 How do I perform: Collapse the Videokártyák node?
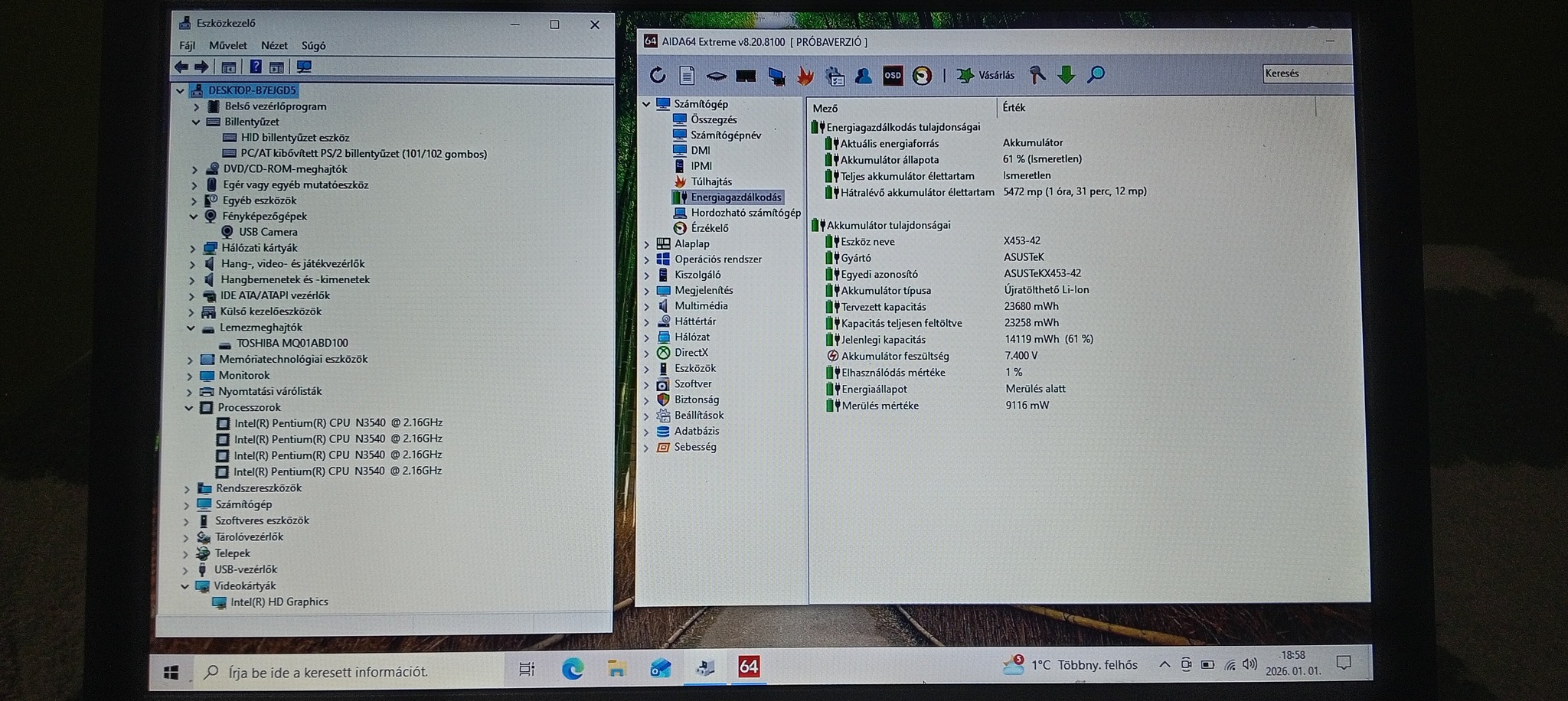185,586
